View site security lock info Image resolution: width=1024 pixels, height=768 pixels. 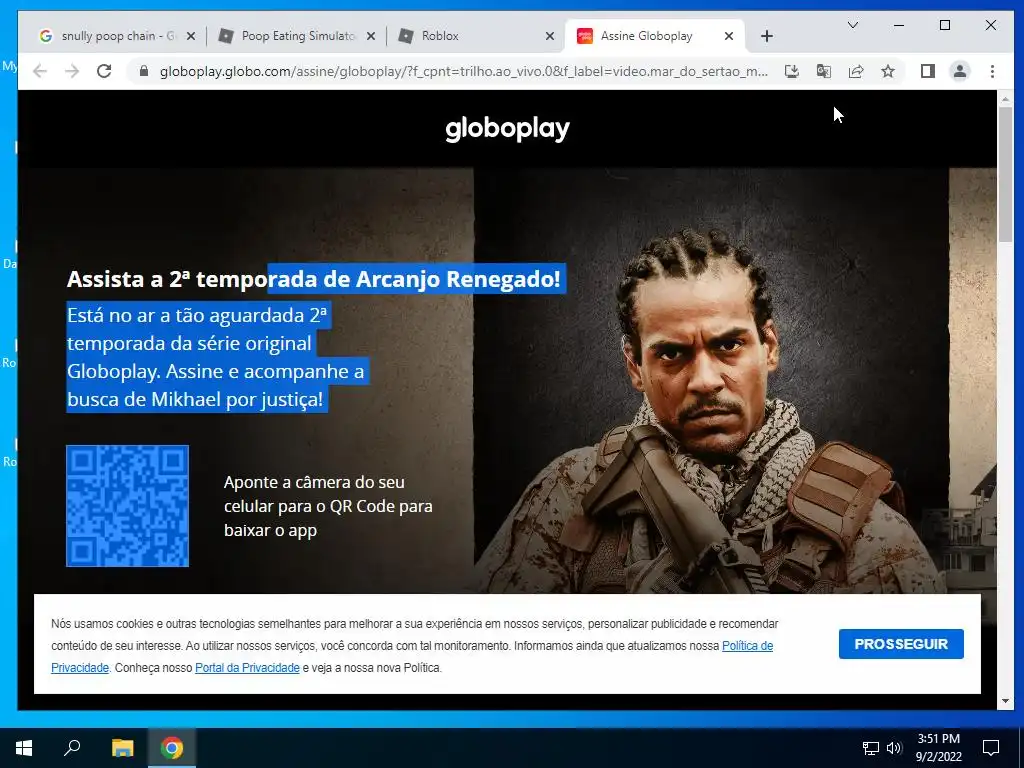click(x=144, y=71)
